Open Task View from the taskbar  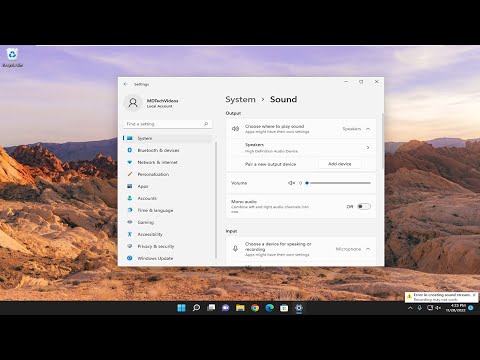pyautogui.click(x=211, y=308)
